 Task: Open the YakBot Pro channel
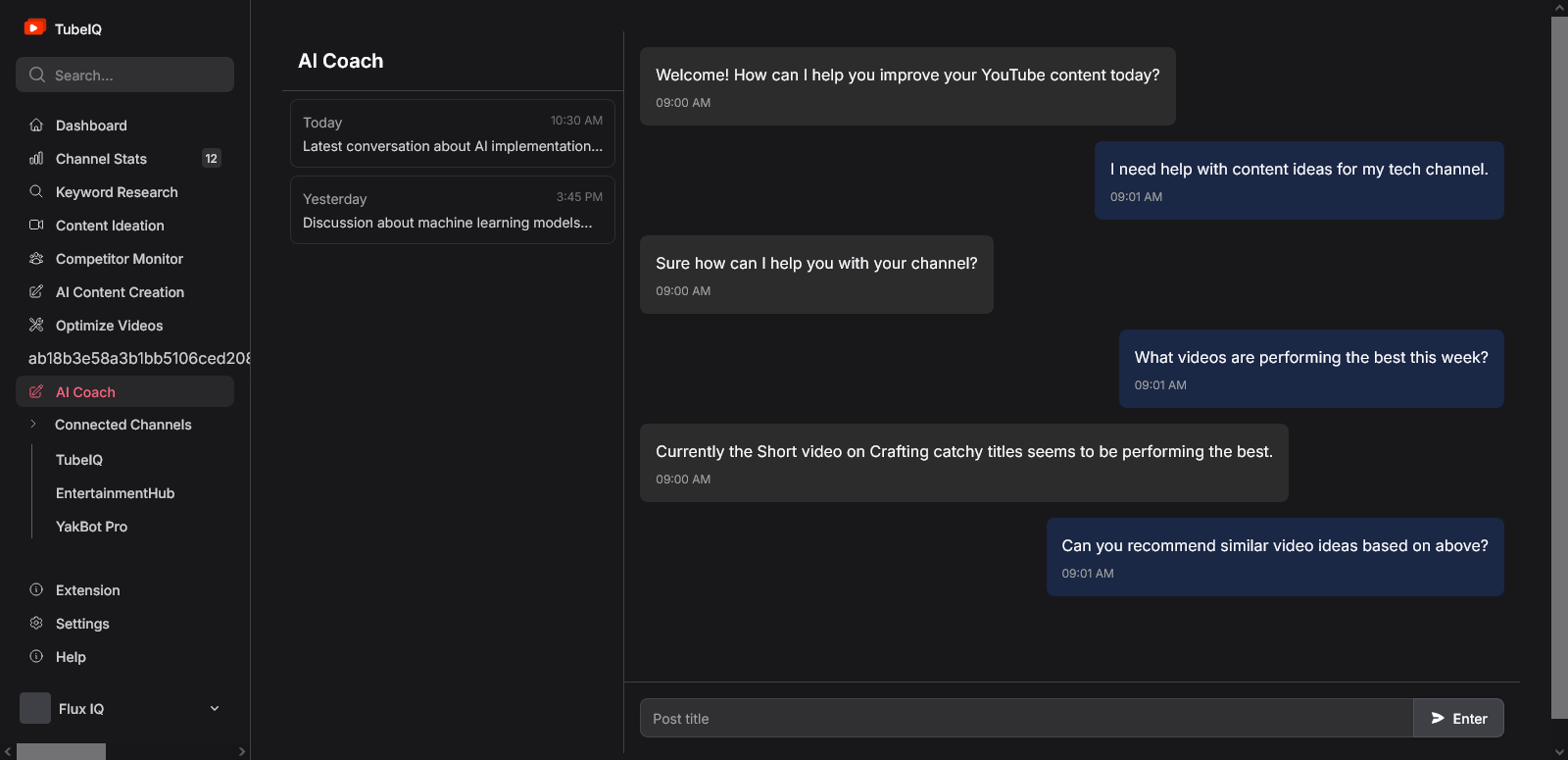[91, 527]
